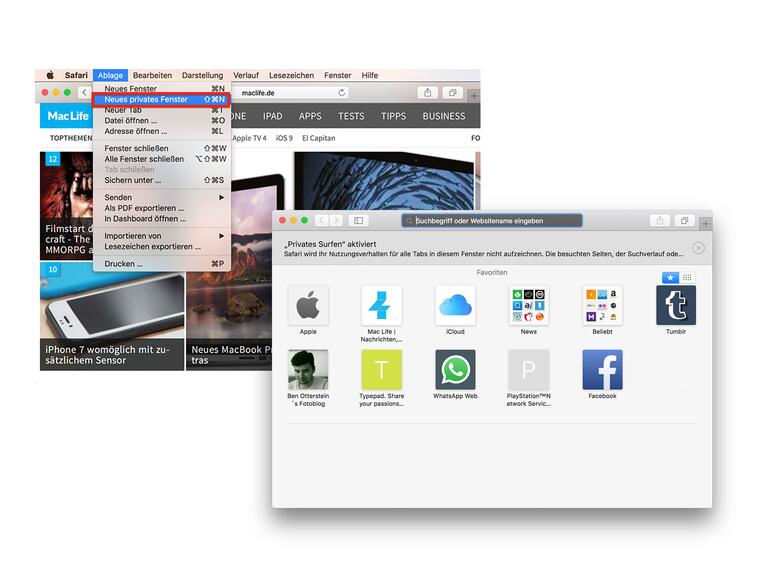Close the Ablage menu by clicking it

pos(110,75)
